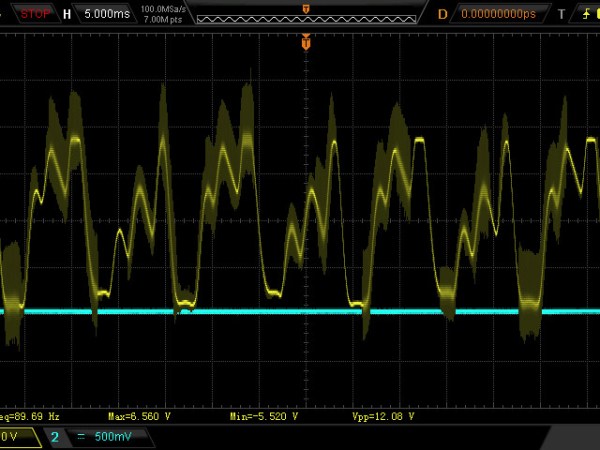Click the red STOP run status indicator
The image size is (600, 450).
(x=35, y=14)
